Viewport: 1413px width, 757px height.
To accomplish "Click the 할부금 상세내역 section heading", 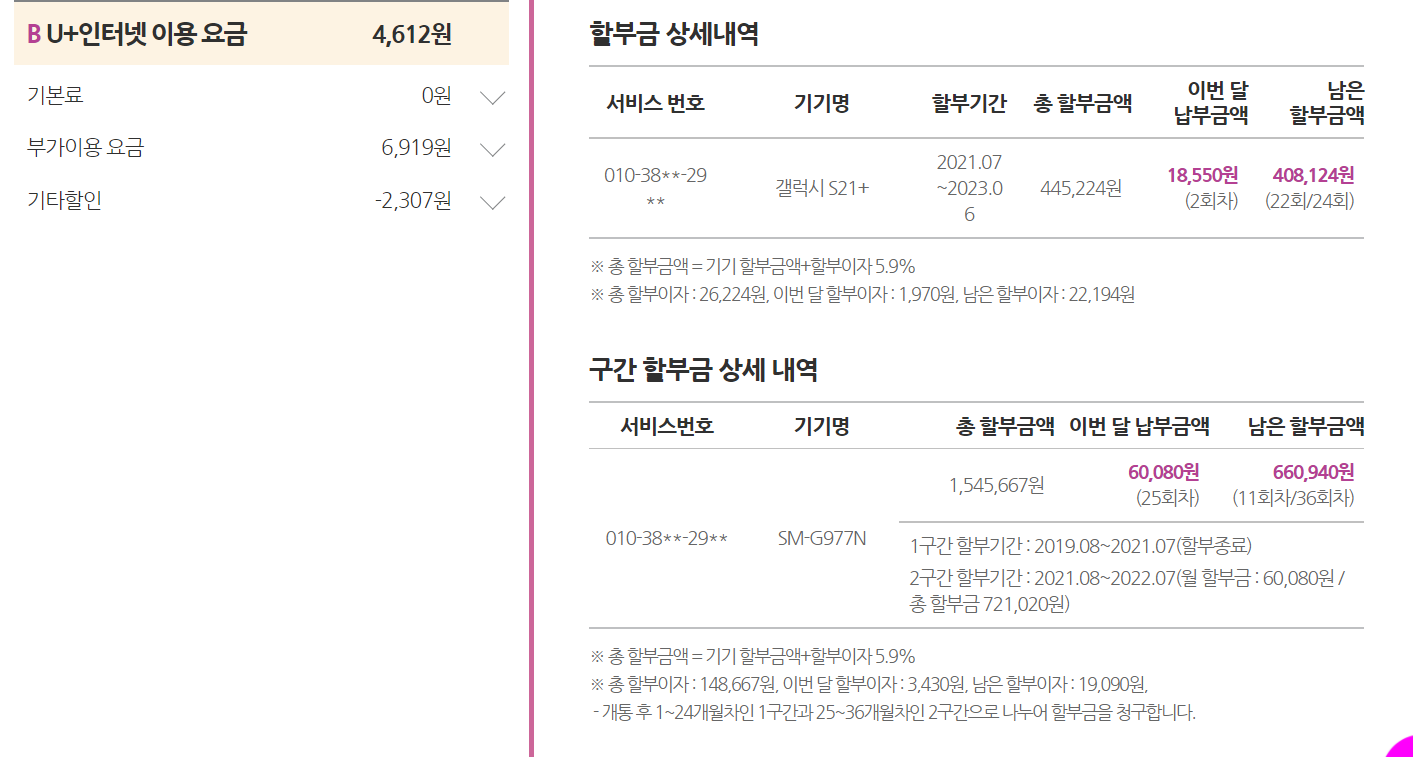I will click(673, 34).
